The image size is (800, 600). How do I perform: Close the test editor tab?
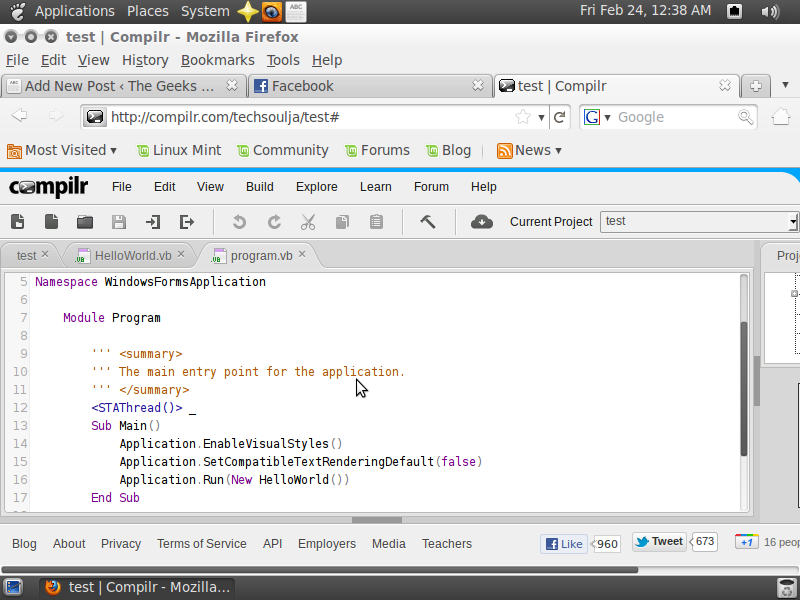coord(45,254)
